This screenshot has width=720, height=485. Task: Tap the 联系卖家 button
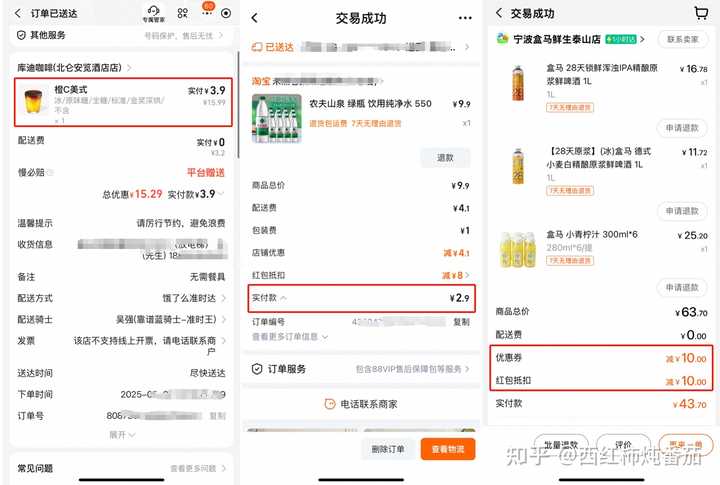(x=682, y=39)
